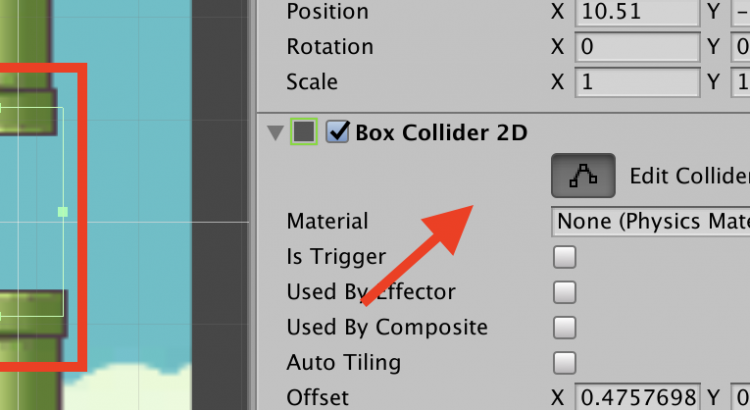
Task: Open the Material physics material field
Action: (650, 221)
